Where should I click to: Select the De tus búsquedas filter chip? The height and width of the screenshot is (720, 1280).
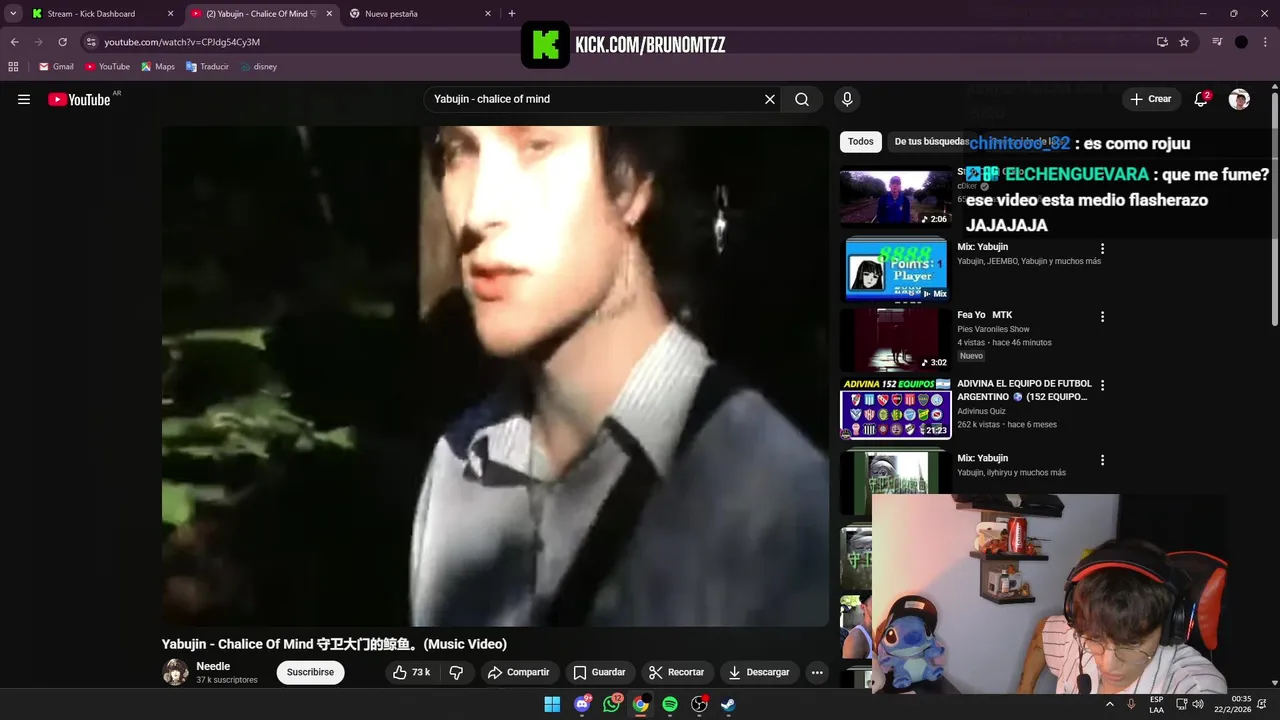930,142
